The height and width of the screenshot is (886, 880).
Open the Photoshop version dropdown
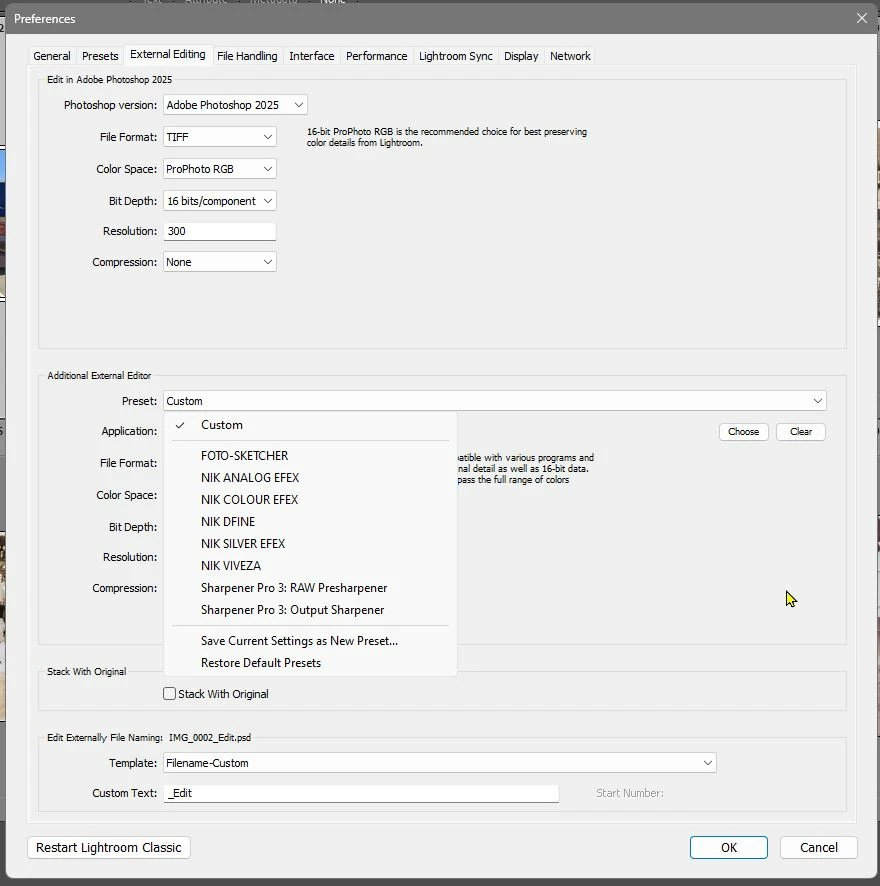235,105
